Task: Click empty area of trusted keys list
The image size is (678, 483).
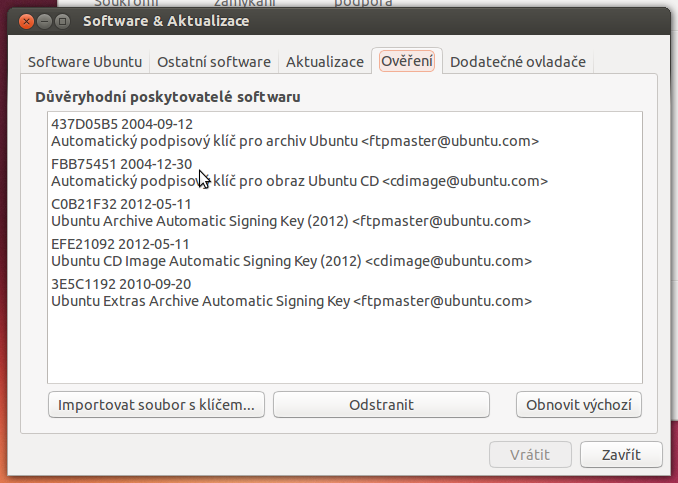Action: [345, 346]
